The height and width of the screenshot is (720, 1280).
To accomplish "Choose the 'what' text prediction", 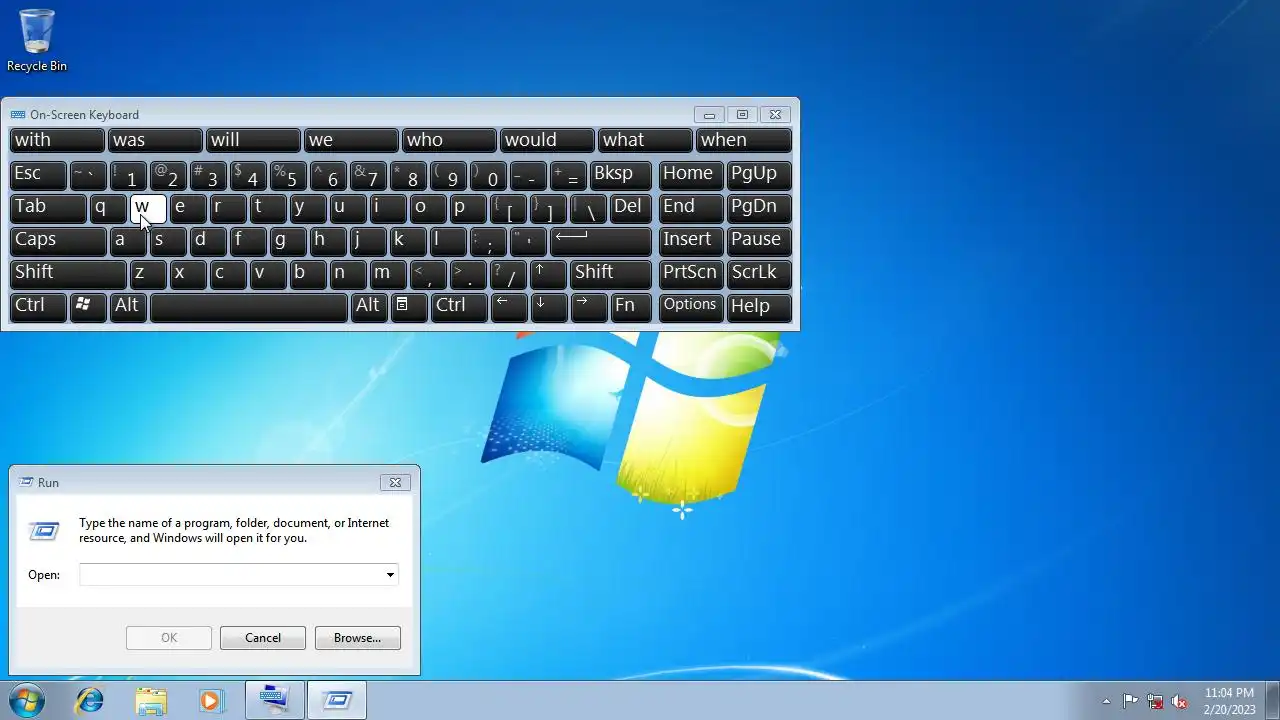I will [x=645, y=141].
